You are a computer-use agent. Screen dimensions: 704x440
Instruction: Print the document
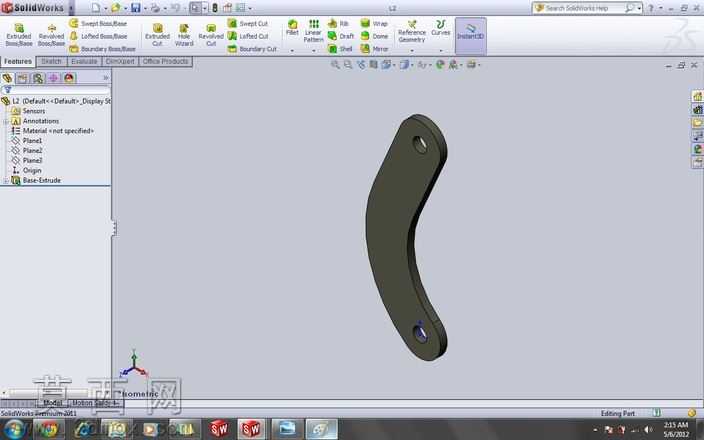pos(155,8)
